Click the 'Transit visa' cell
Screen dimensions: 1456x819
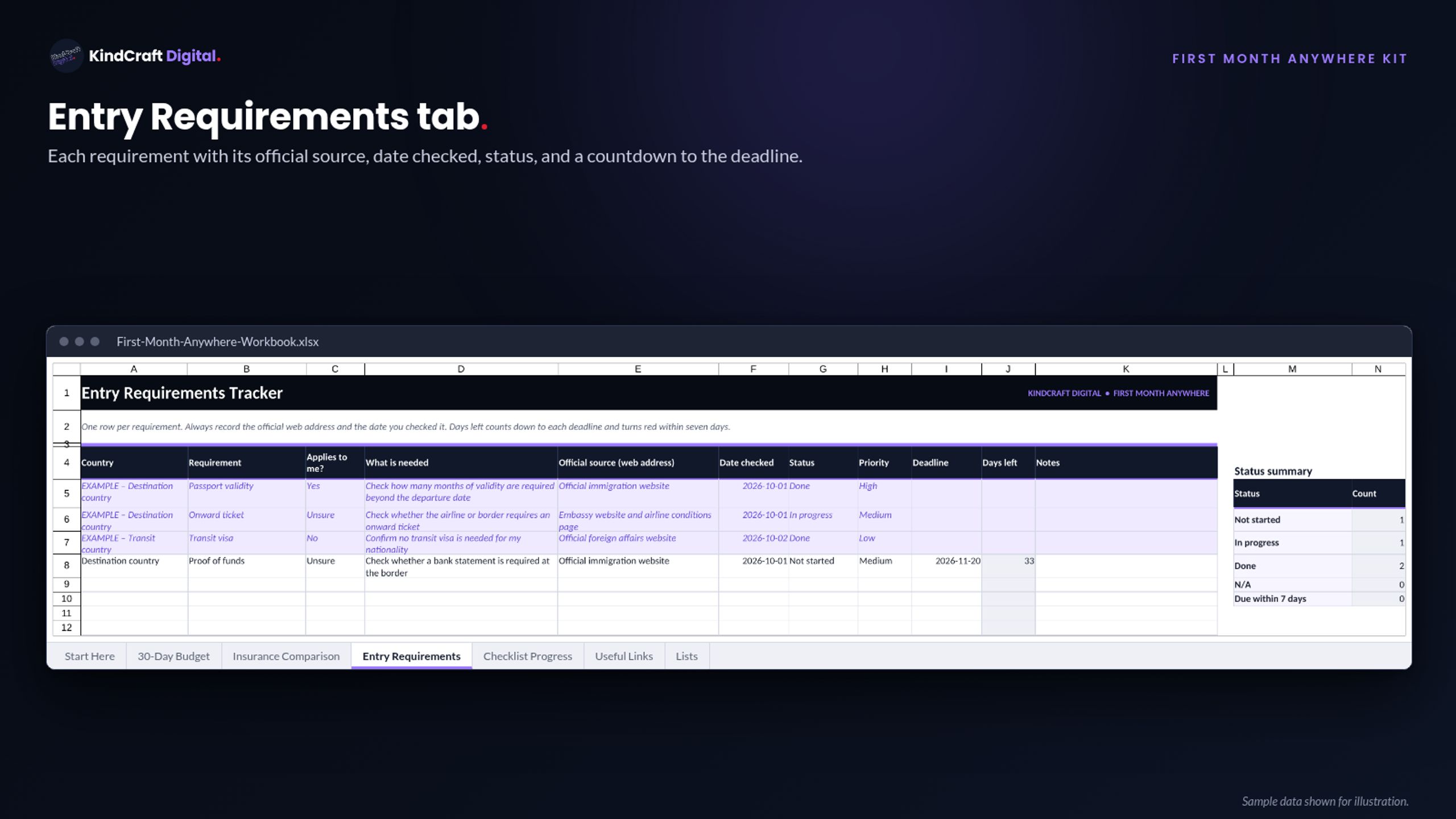[246, 543]
